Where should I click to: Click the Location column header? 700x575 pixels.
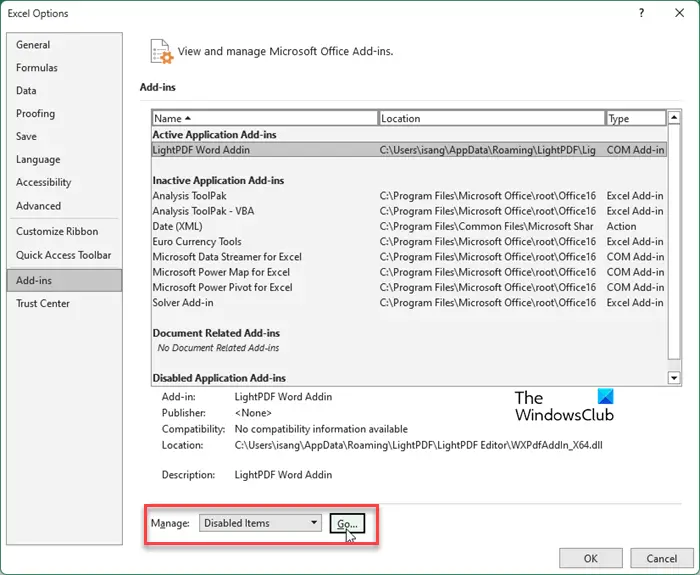(x=492, y=118)
